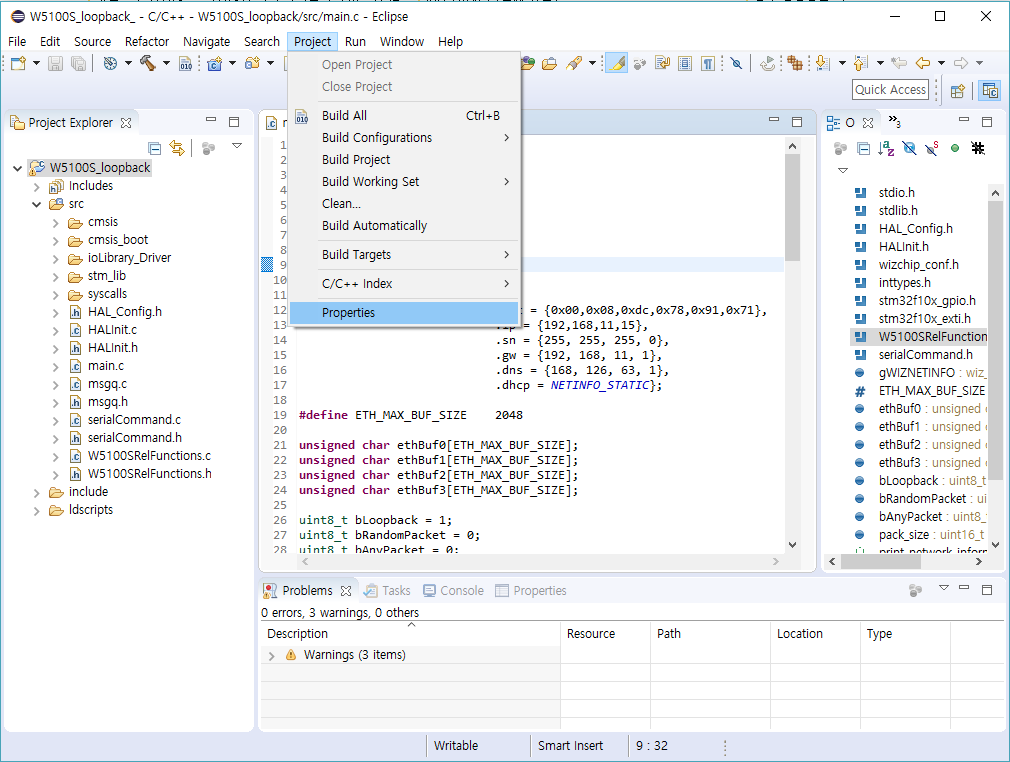Open dropdown arrow beside hammer Build icon
Image resolution: width=1010 pixels, height=762 pixels.
166,63
